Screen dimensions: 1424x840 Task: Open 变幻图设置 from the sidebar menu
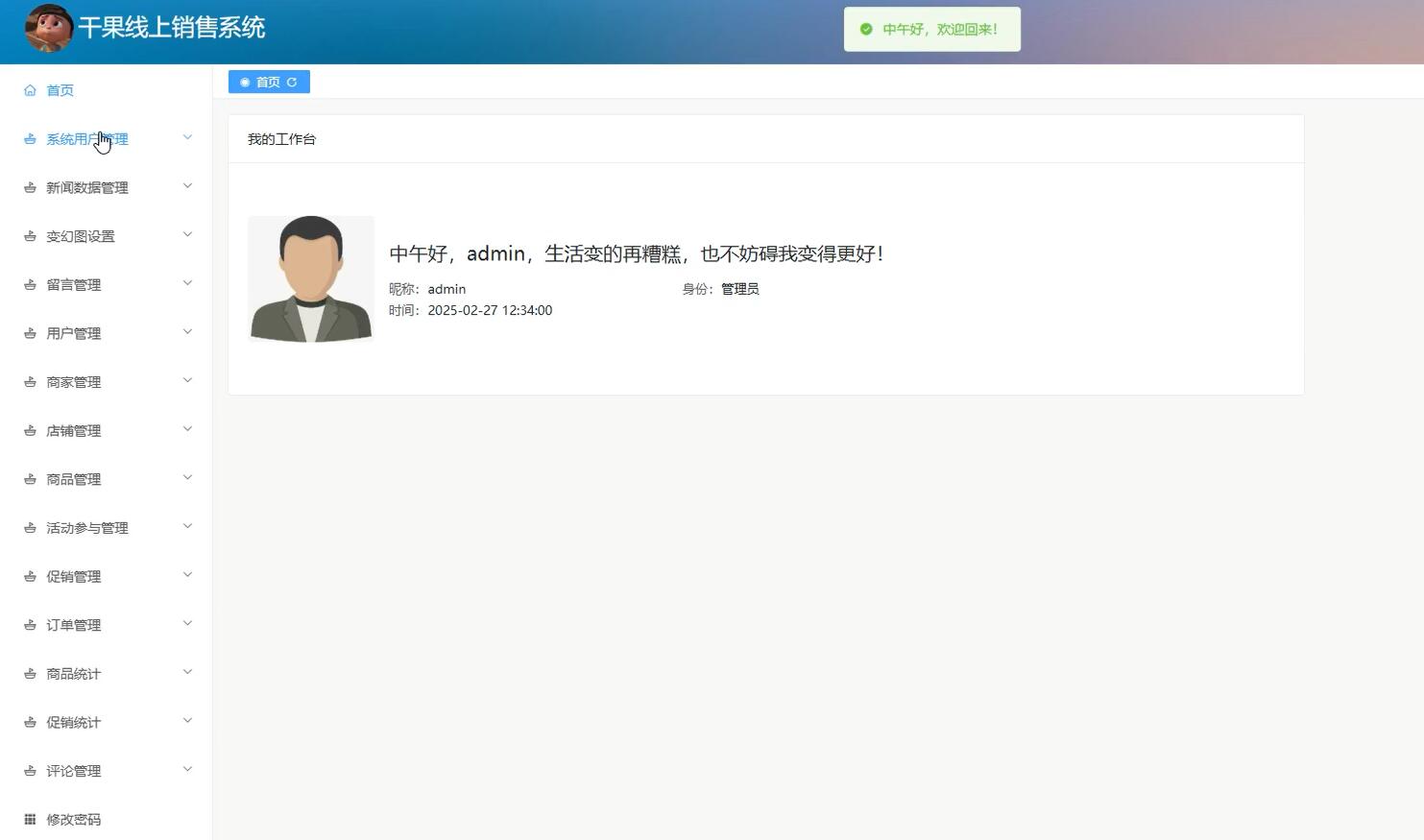click(x=80, y=235)
